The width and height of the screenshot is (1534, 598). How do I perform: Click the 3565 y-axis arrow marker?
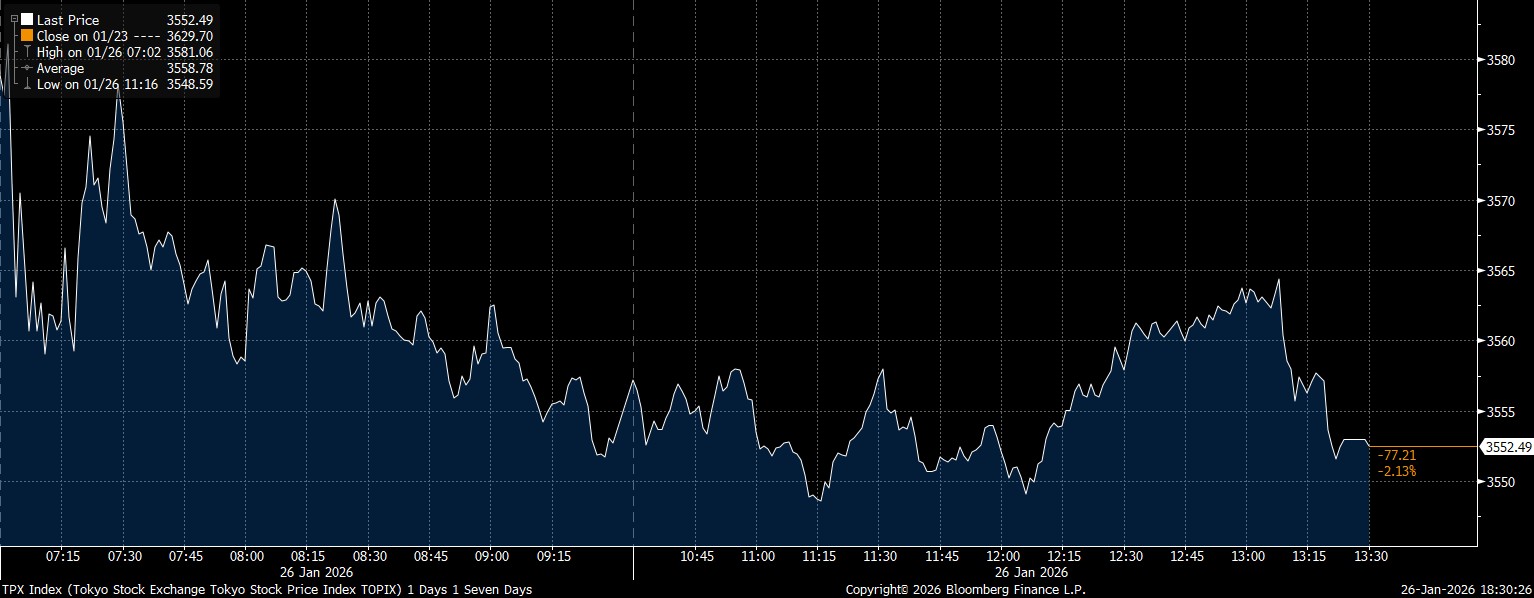point(1480,271)
